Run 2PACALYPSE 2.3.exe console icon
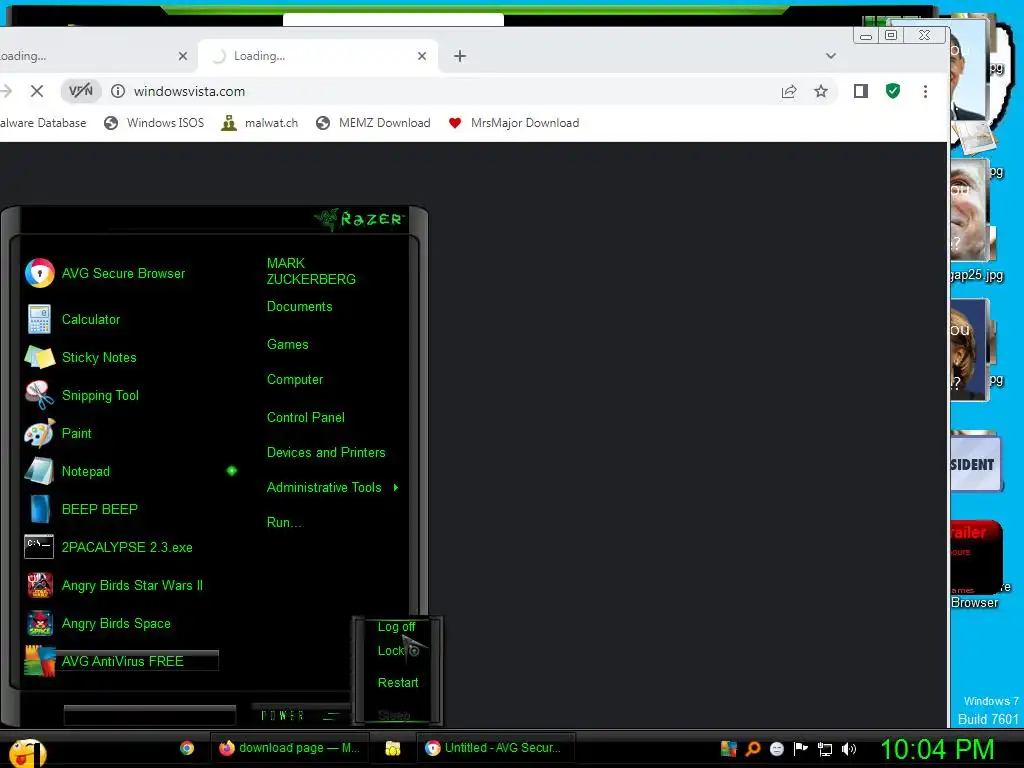Image resolution: width=1024 pixels, height=768 pixels. pos(39,547)
